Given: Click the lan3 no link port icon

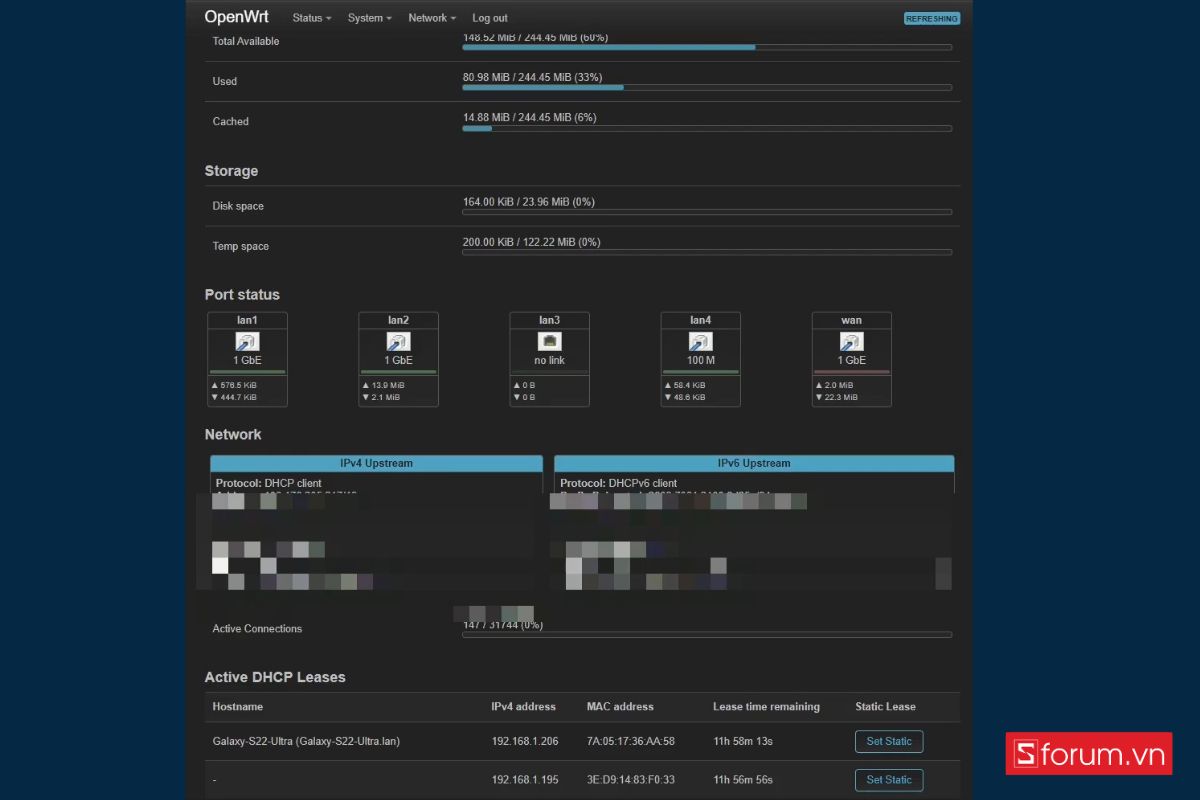Looking at the screenshot, I should point(549,342).
